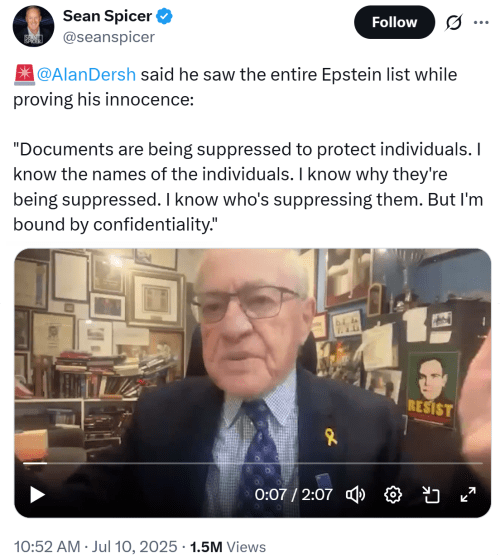This screenshot has height=558, width=500.
Task: Open the 10:52 AM Jul 10, 2025 timestamp
Action: point(95,547)
